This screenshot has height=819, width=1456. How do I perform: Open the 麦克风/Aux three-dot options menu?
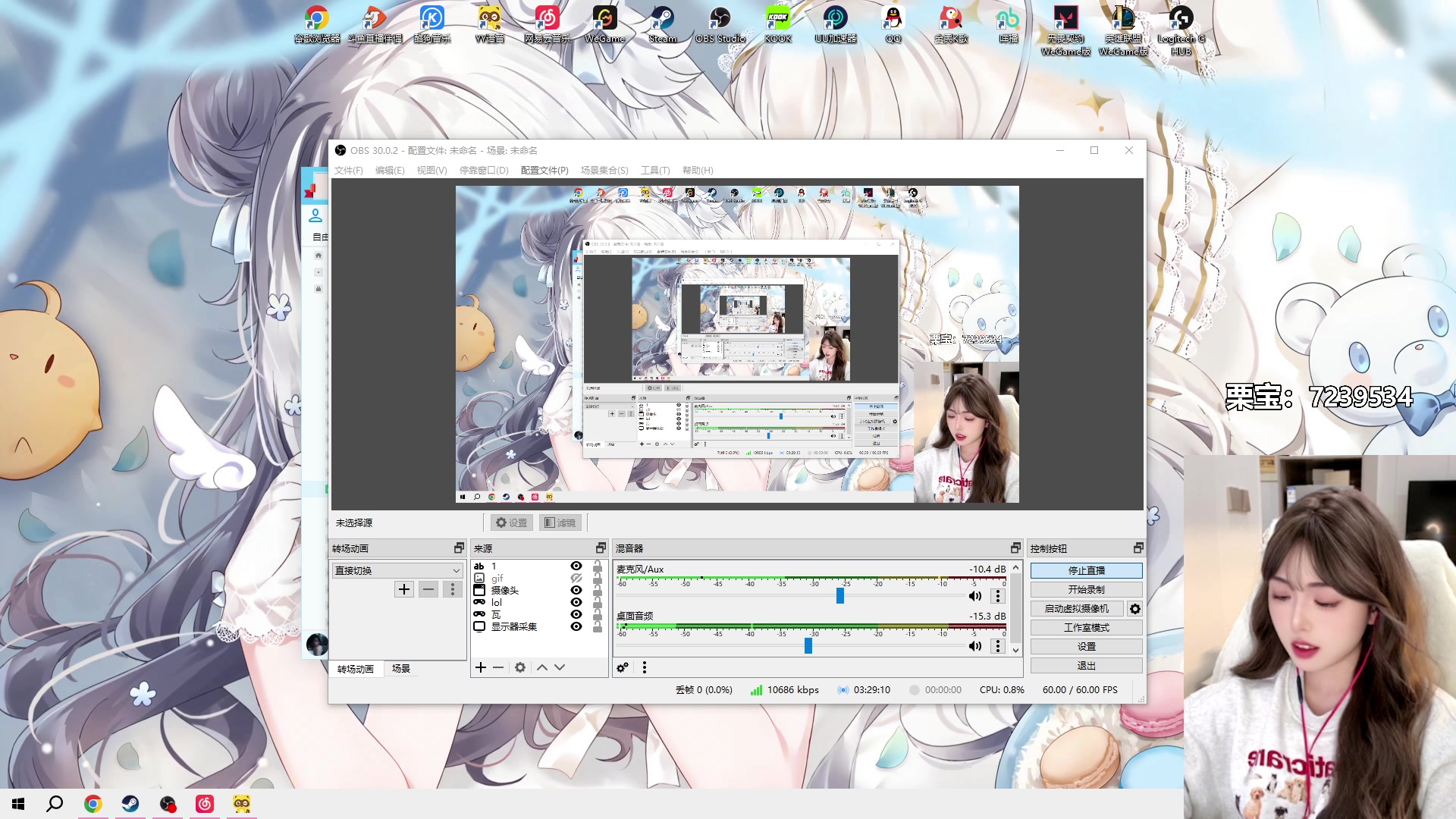(998, 597)
